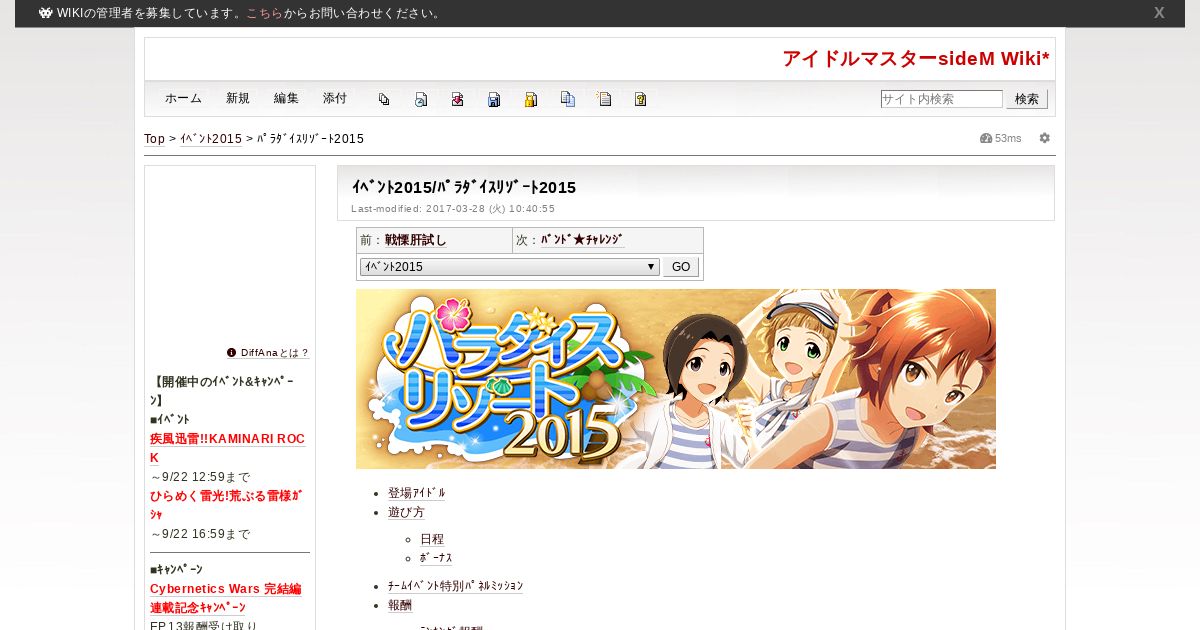Jump to 日程 subsection
Image resolution: width=1200 pixels, height=630 pixels.
[x=432, y=539]
